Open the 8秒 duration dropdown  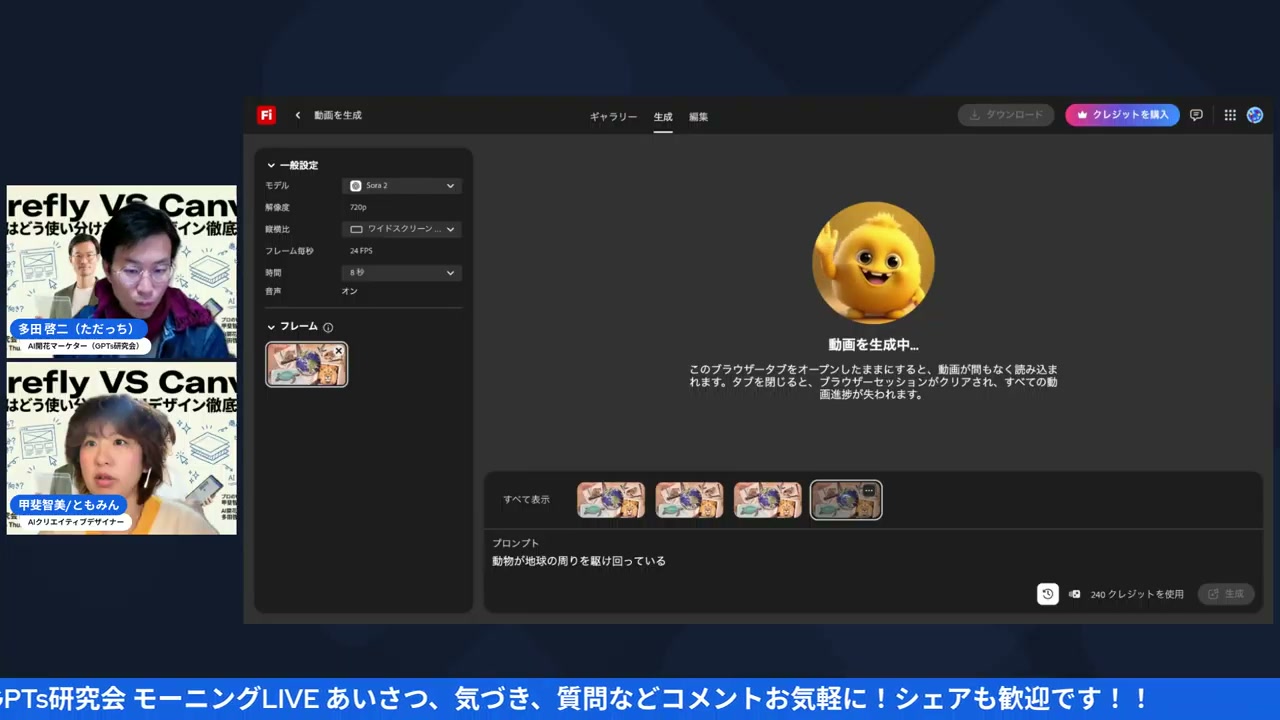(401, 272)
